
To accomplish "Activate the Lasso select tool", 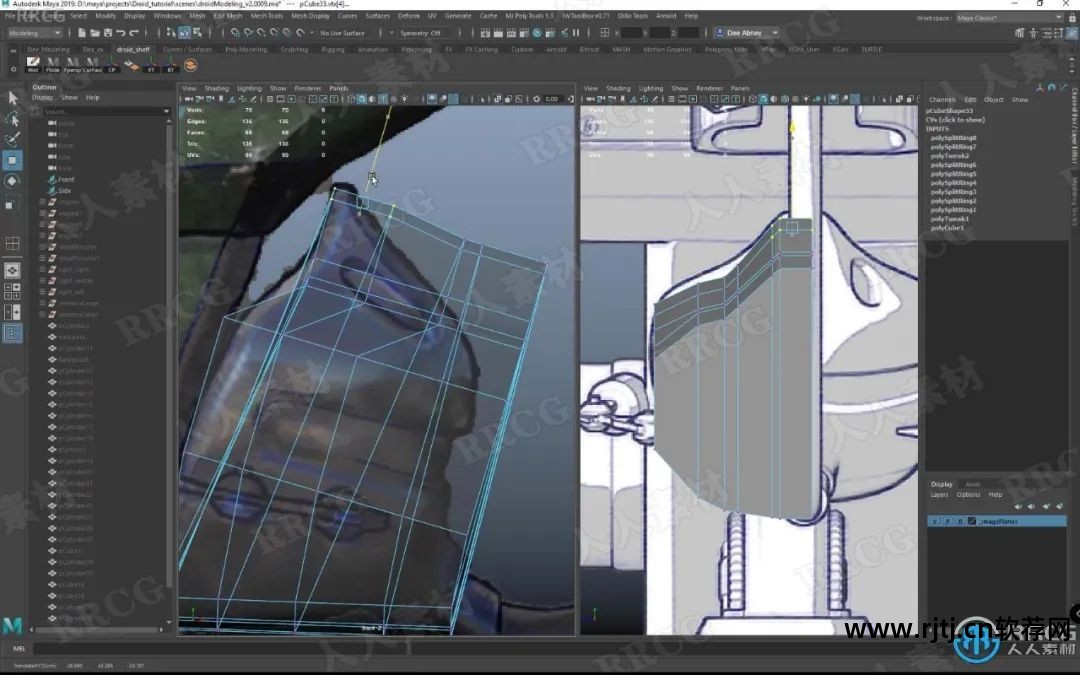I will (x=12, y=119).
